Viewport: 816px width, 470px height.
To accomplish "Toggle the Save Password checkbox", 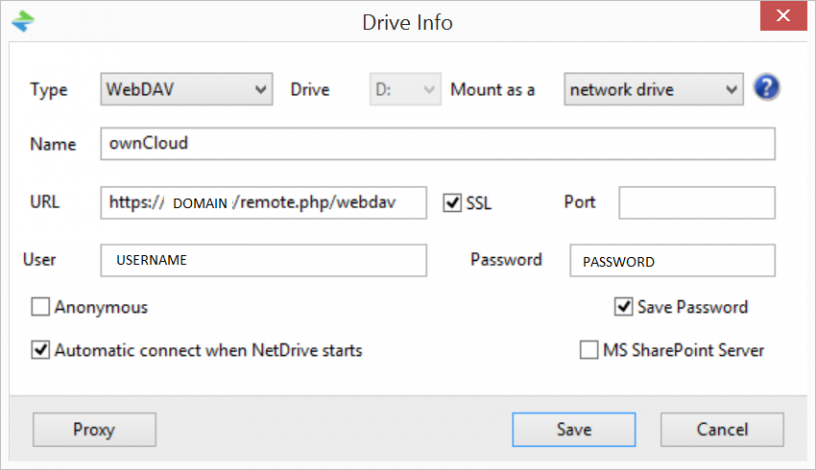I will coord(623,307).
